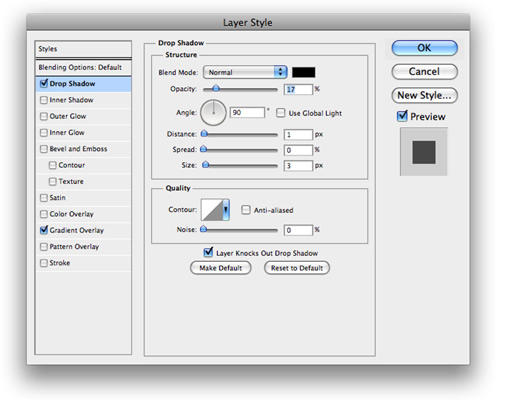Click the Size value input field

(298, 165)
